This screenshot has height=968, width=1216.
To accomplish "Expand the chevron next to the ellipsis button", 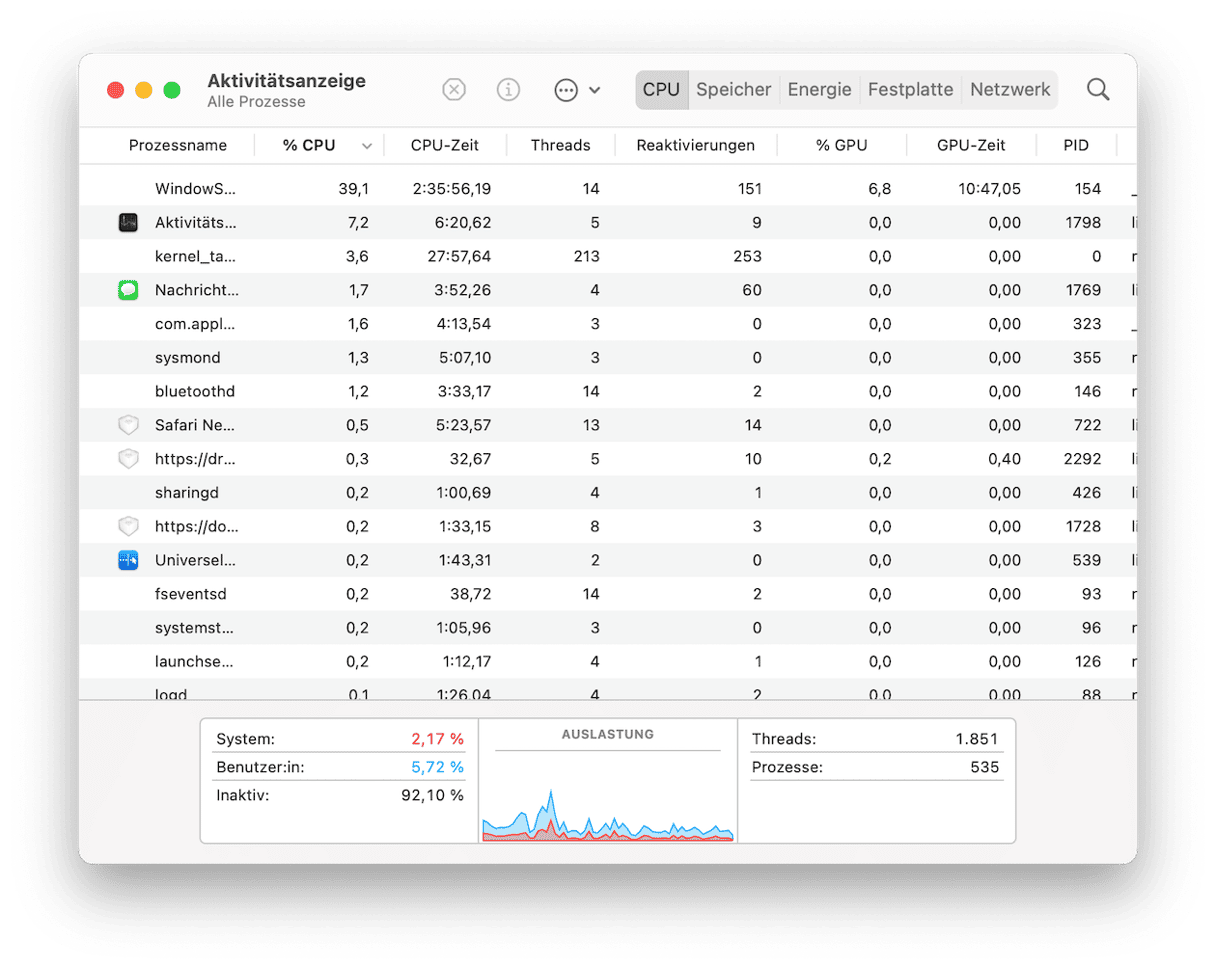I will [595, 90].
